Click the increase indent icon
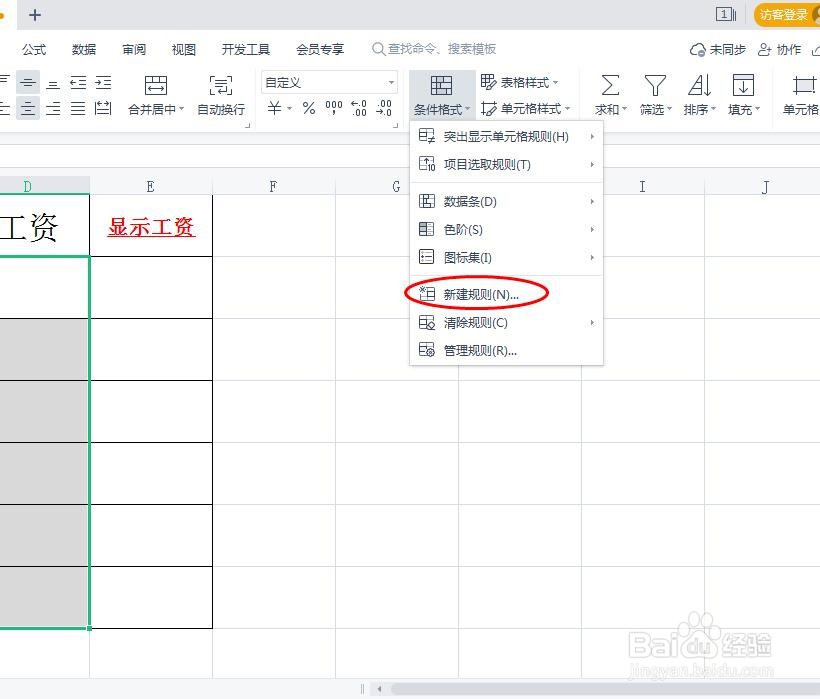This screenshot has height=699, width=820. 103,83
